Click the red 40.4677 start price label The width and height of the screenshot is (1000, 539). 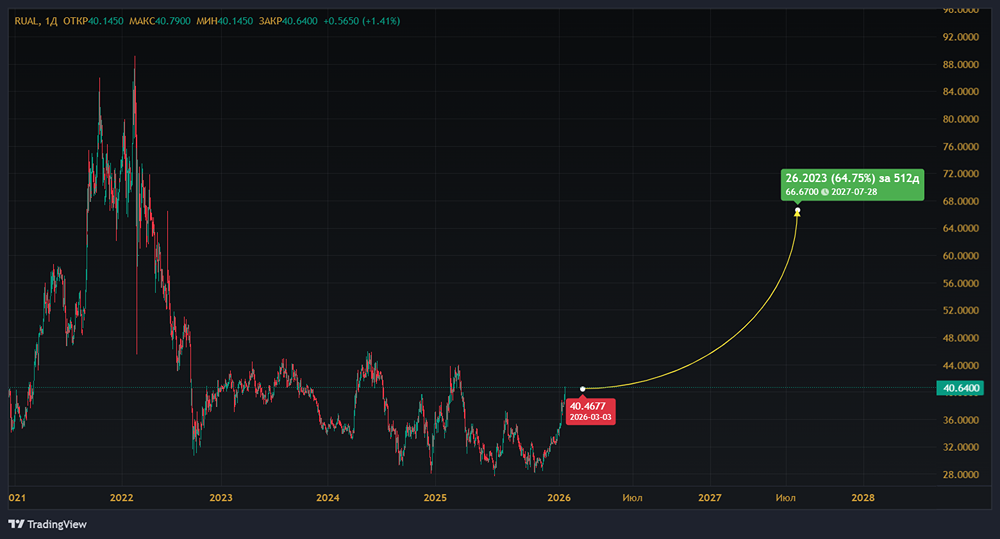[x=591, y=411]
